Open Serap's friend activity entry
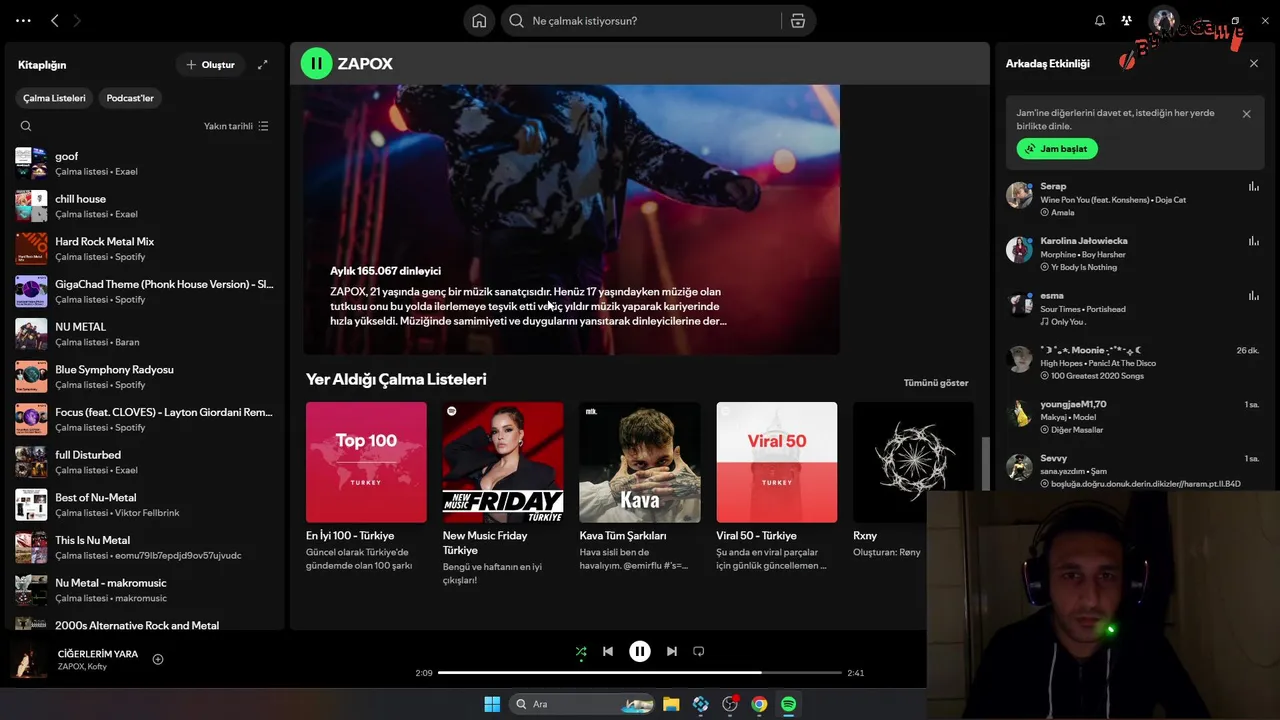Screen dimensions: 1280x720 pyautogui.click(x=1134, y=199)
